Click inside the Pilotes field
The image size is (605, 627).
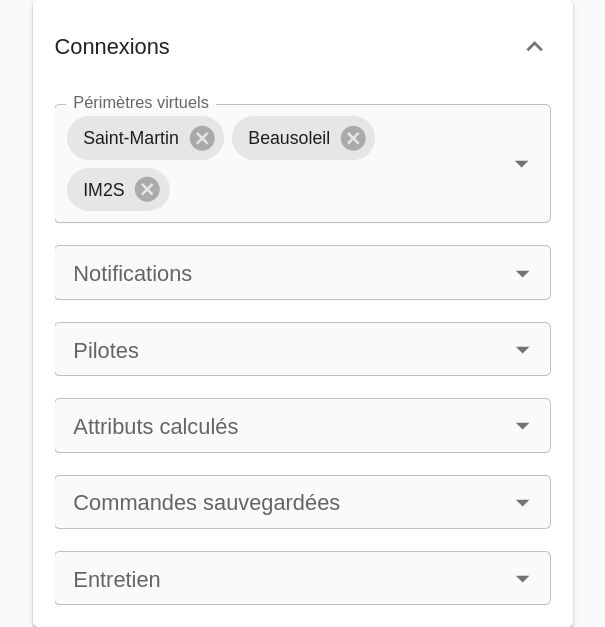pyautogui.click(x=280, y=350)
